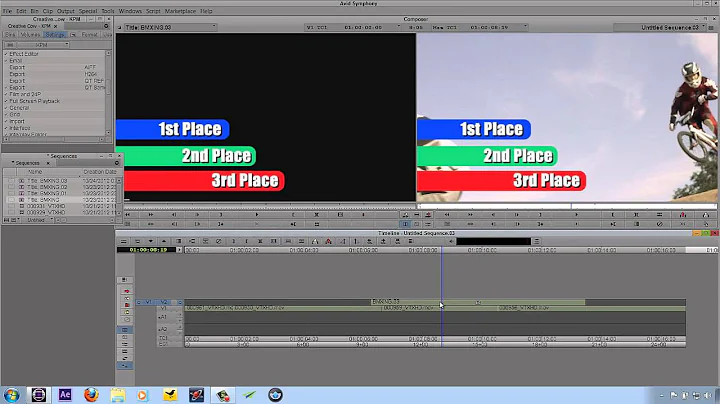Open the Bin menu
This screenshot has height=404, width=720.
34,11
